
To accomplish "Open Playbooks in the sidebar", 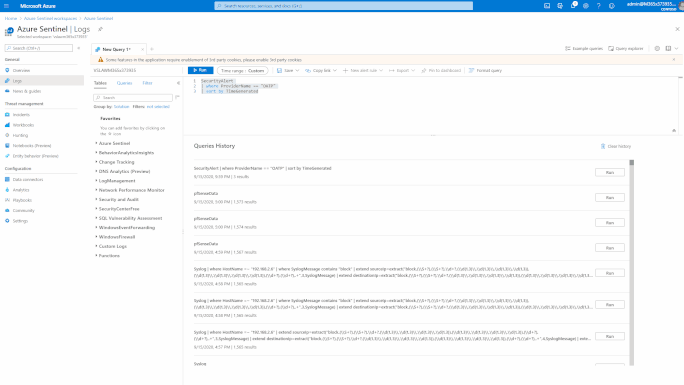I will click(x=22, y=201).
